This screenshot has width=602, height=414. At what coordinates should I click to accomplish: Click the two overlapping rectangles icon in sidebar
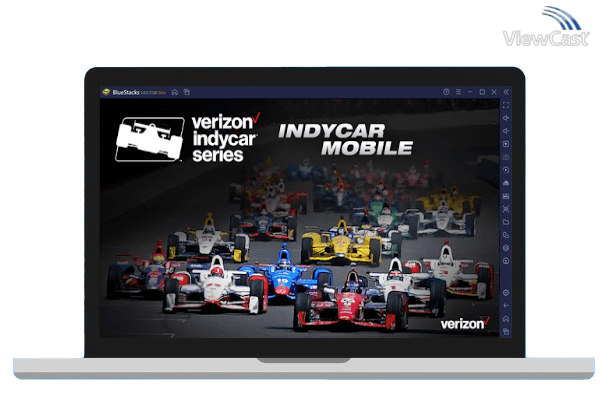506,235
